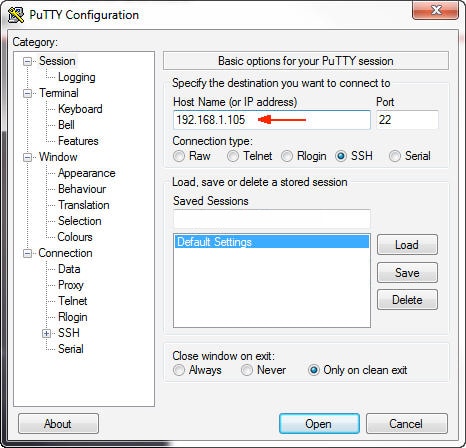Go to the Colours settings

[x=75, y=237]
